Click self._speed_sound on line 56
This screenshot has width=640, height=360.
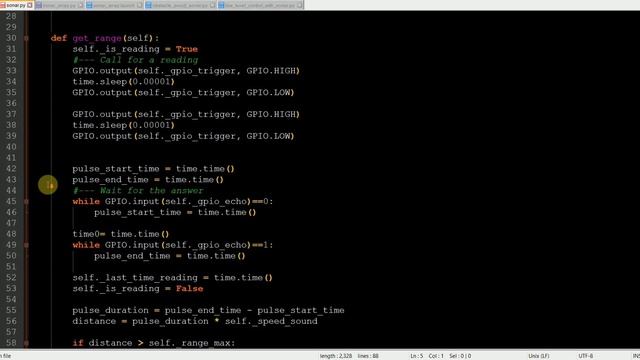(x=271, y=321)
